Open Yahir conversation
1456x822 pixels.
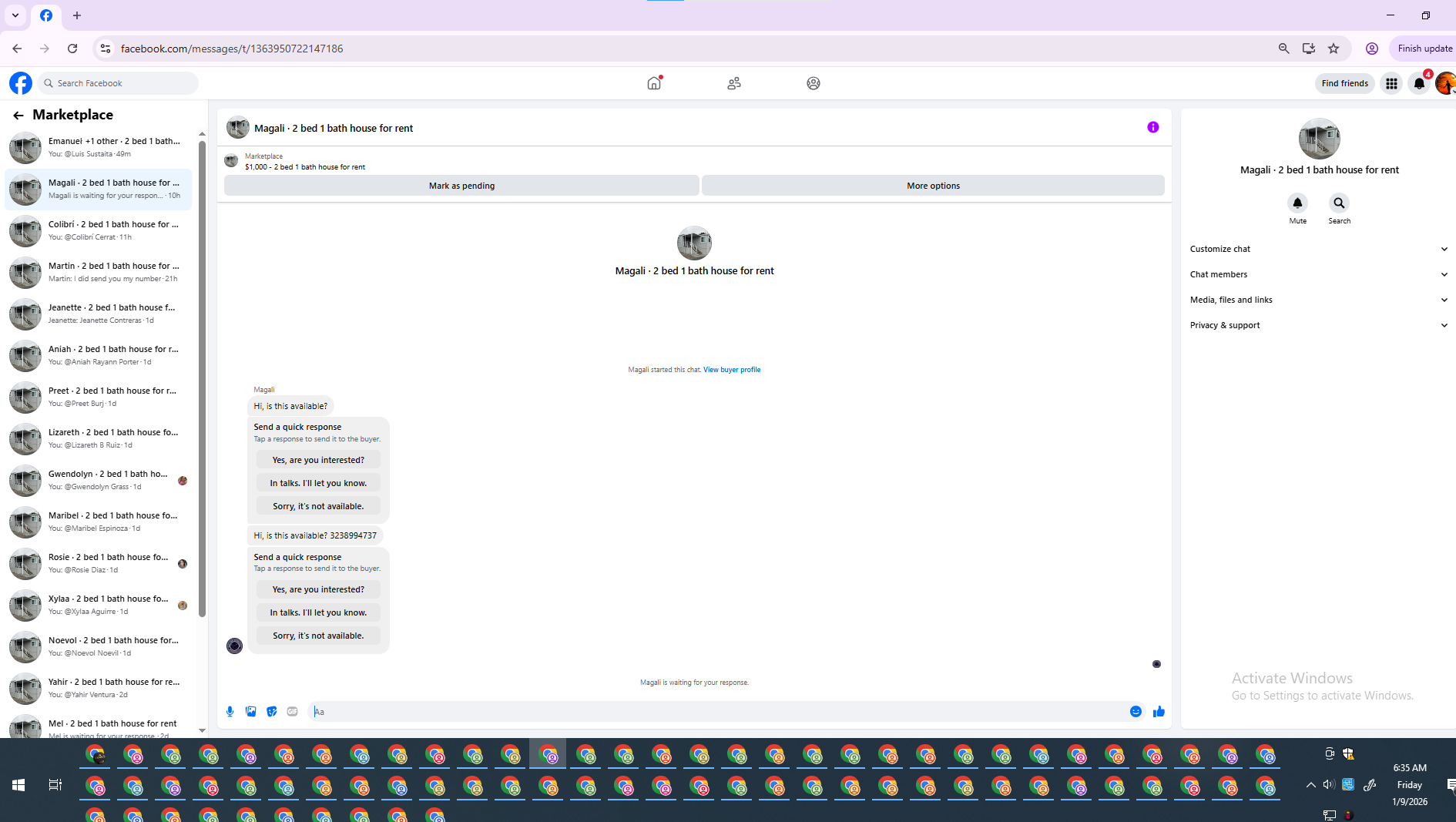(99, 688)
